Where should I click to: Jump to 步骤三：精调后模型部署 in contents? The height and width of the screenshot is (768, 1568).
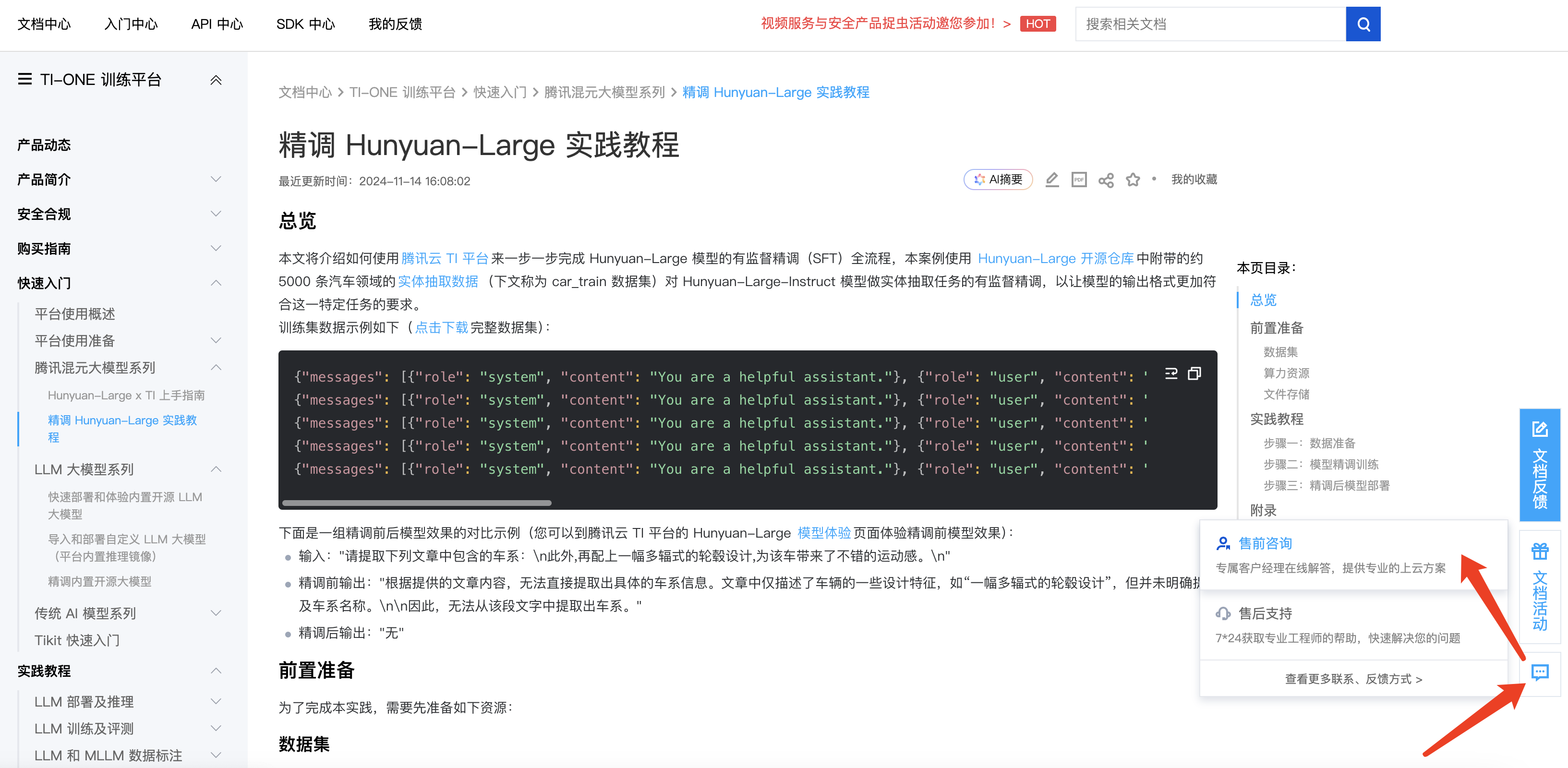(x=1327, y=486)
